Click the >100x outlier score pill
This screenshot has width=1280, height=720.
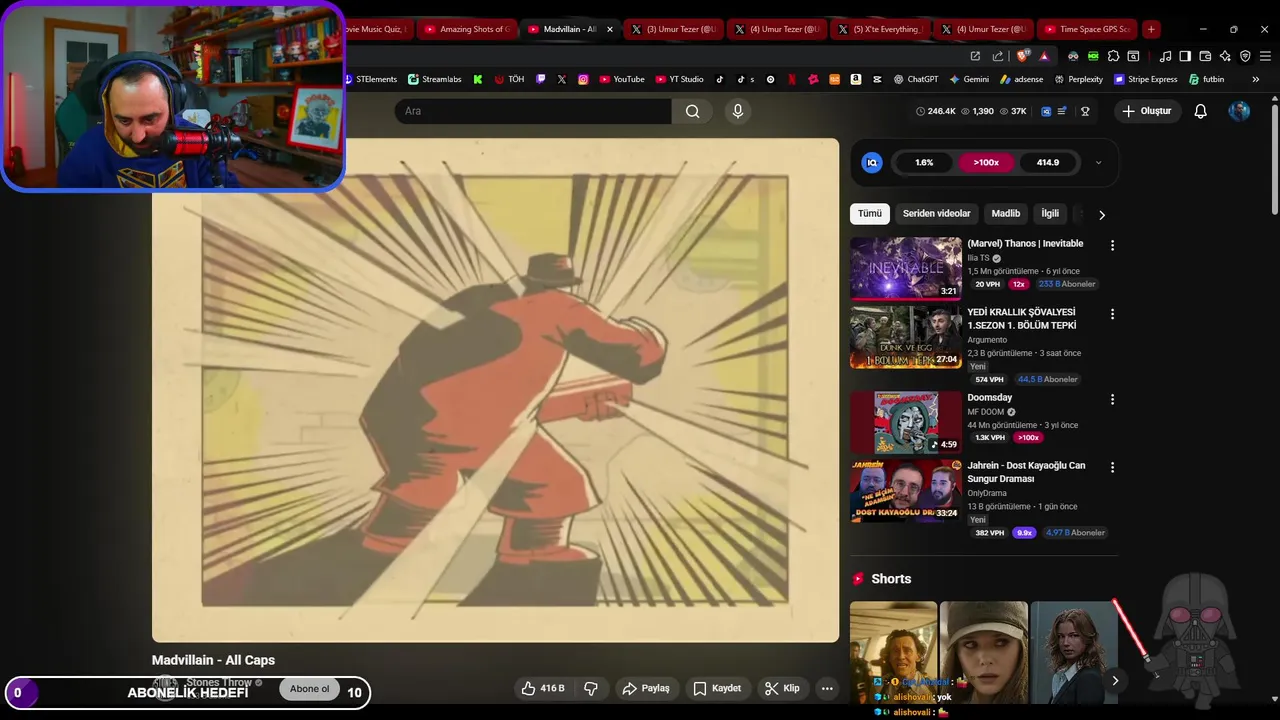[x=986, y=162]
